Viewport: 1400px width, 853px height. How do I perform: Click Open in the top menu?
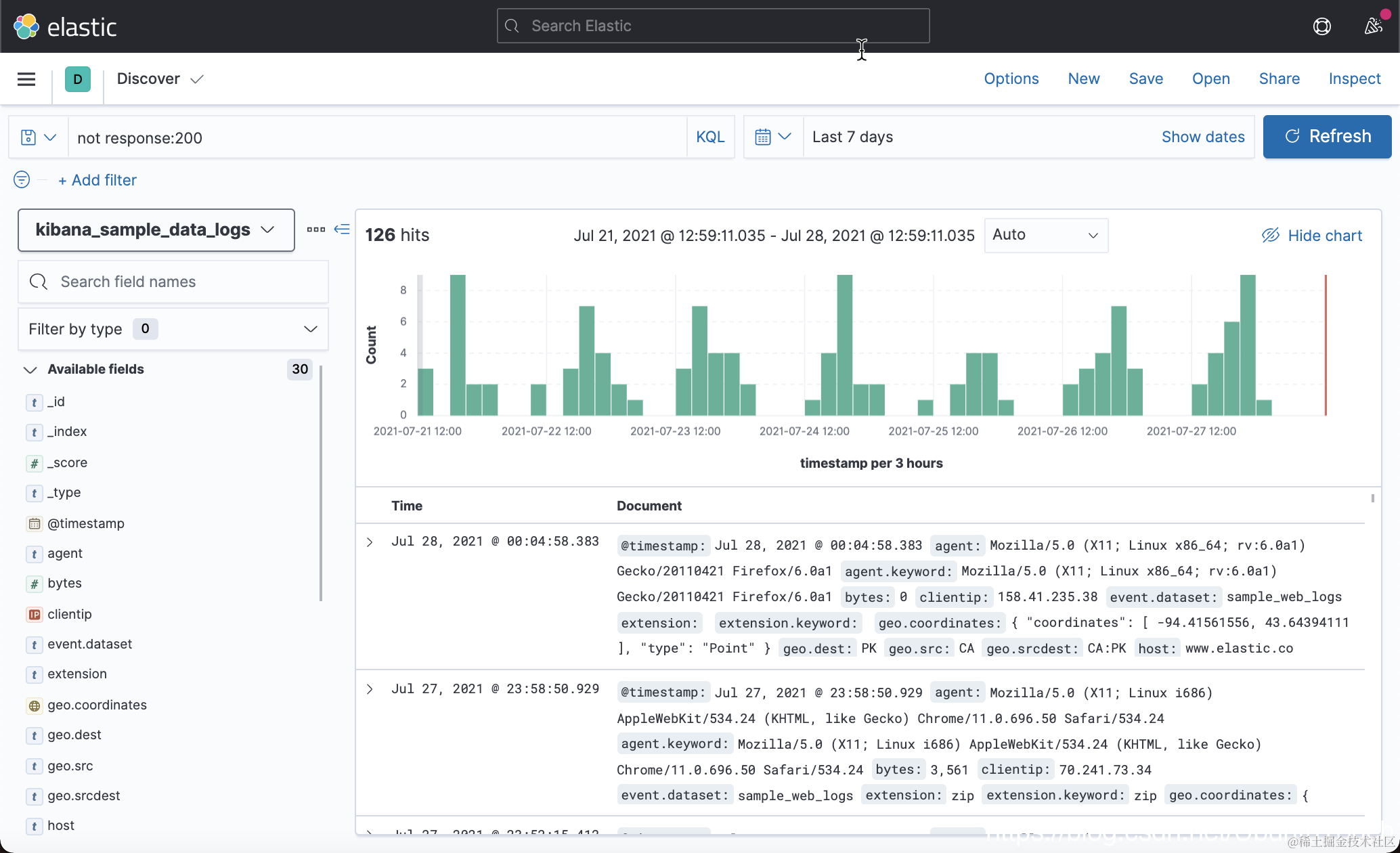(1211, 79)
